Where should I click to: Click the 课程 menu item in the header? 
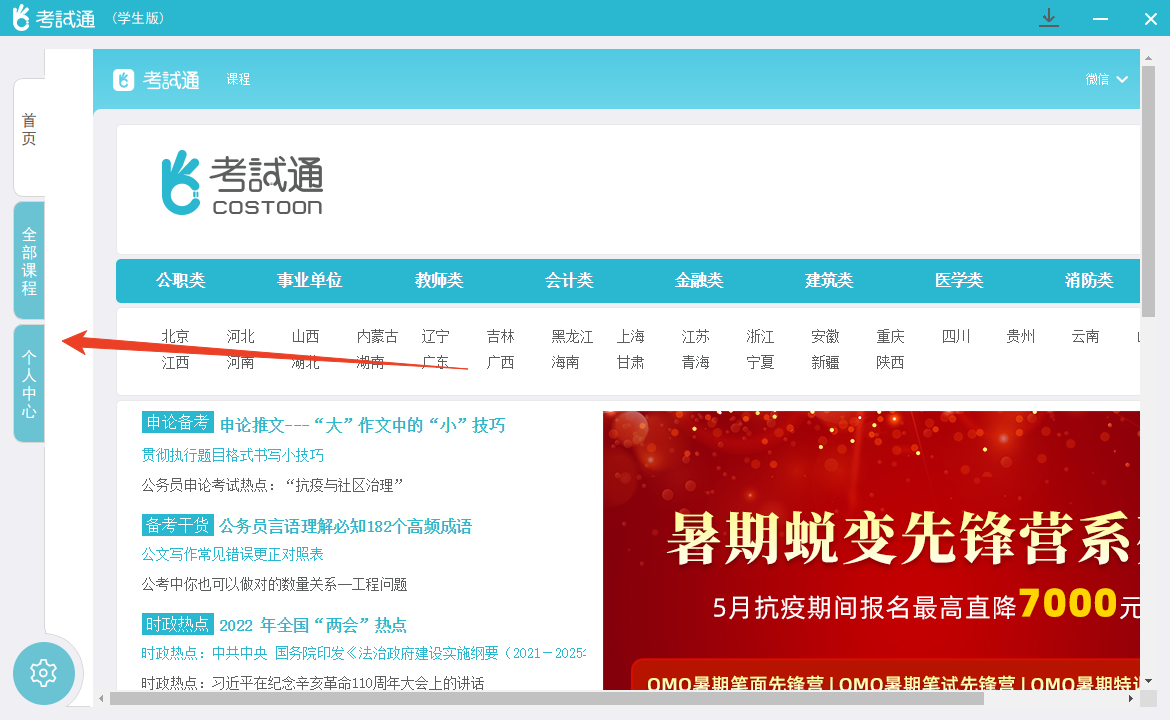(238, 80)
